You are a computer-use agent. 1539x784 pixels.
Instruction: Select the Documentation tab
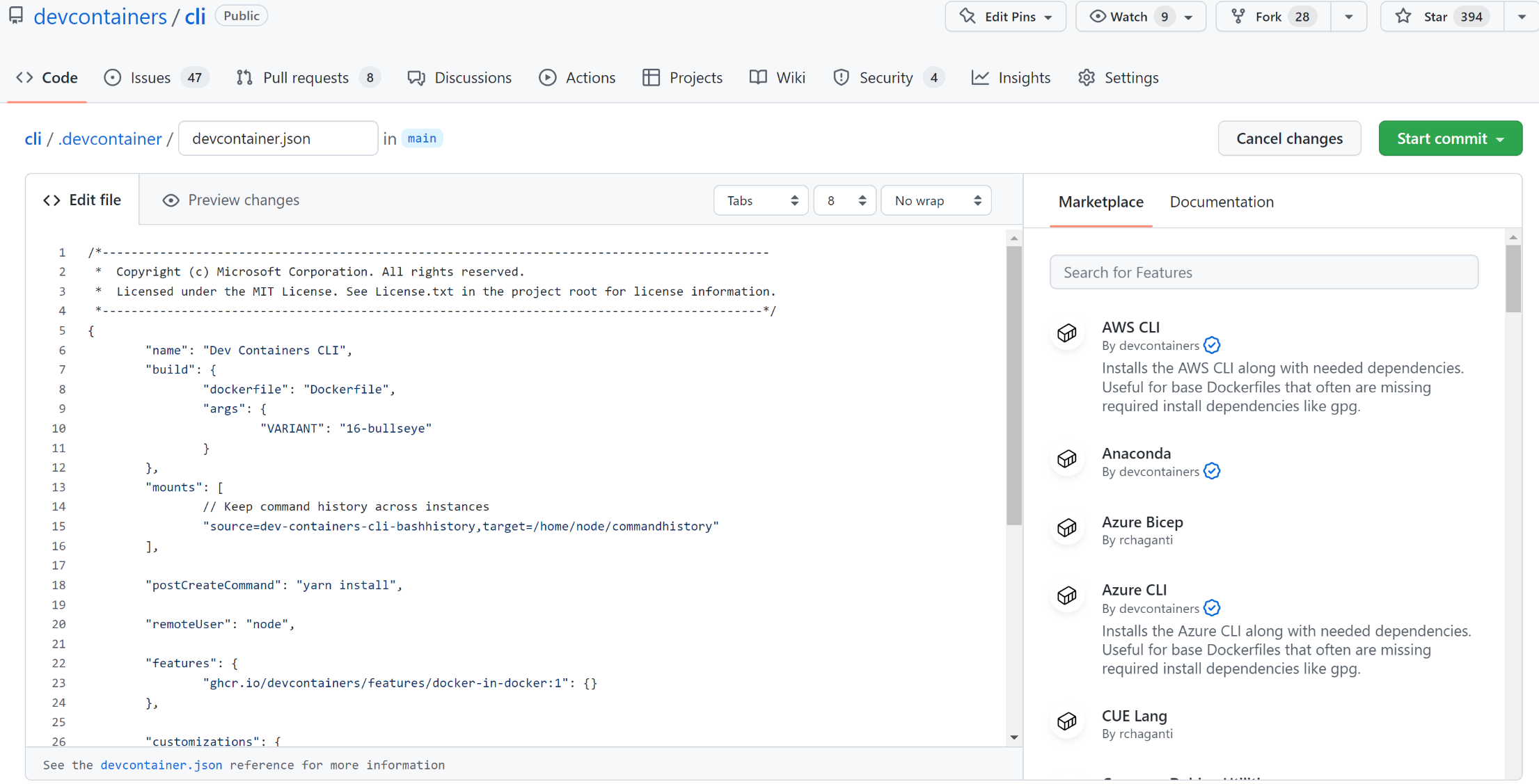pyautogui.click(x=1222, y=202)
